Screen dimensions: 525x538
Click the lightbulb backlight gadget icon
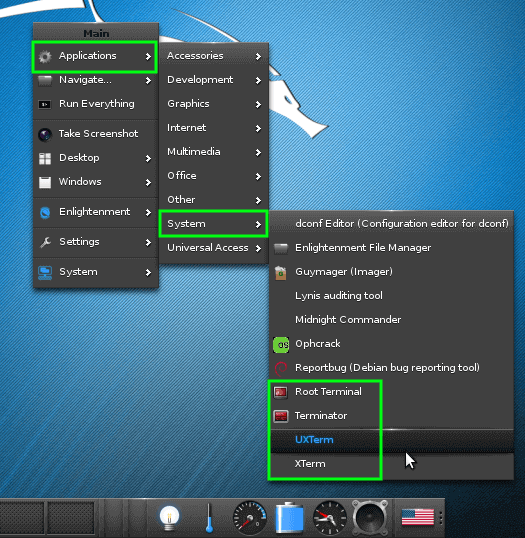click(169, 517)
